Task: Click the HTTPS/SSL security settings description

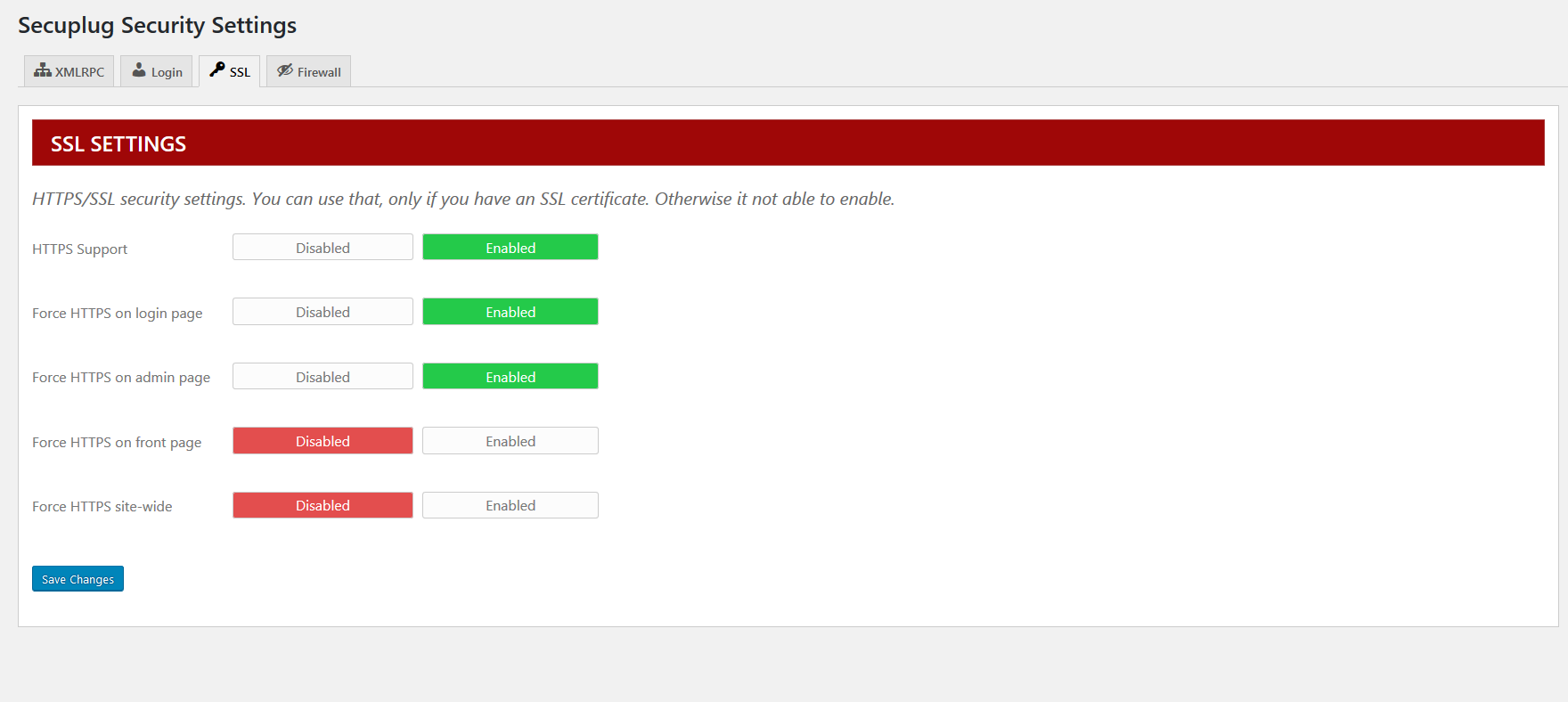Action: point(463,200)
